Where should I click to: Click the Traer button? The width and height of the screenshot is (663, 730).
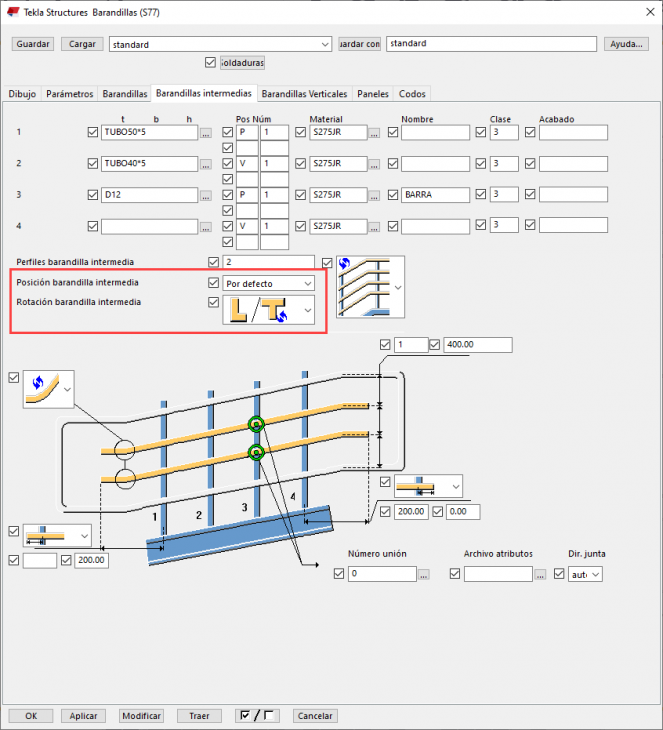[199, 716]
